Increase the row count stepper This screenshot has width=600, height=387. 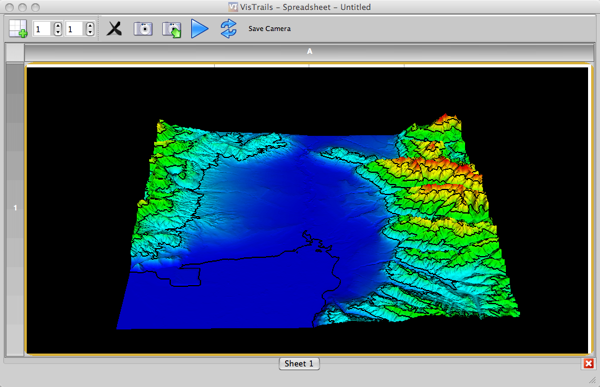click(58, 26)
